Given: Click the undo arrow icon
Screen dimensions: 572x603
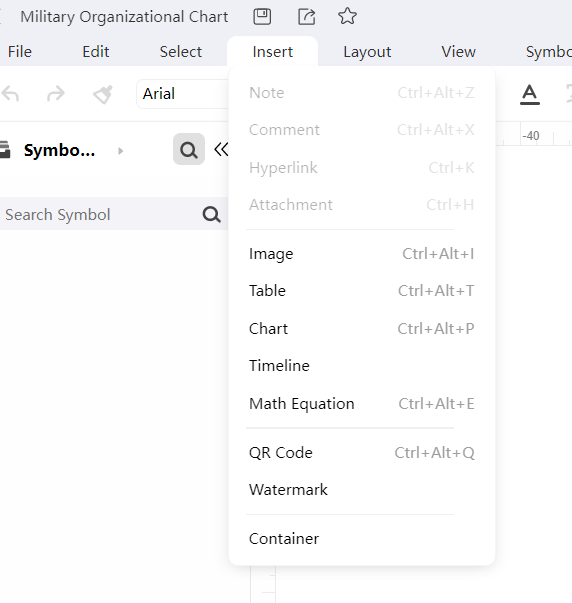Looking at the screenshot, I should 10,94.
